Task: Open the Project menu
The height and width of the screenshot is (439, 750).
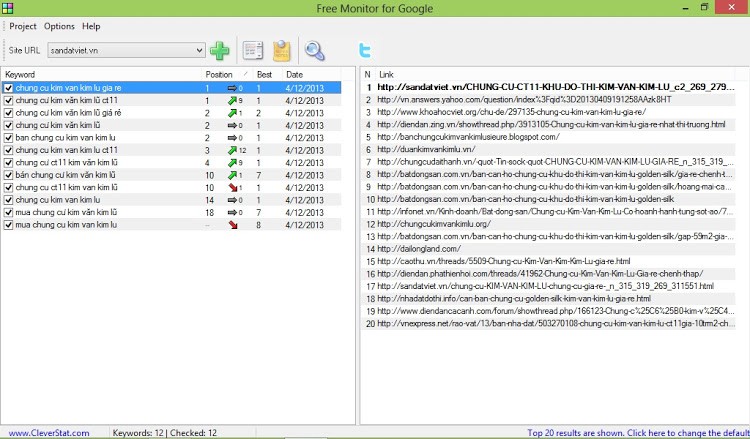Action: point(22,26)
